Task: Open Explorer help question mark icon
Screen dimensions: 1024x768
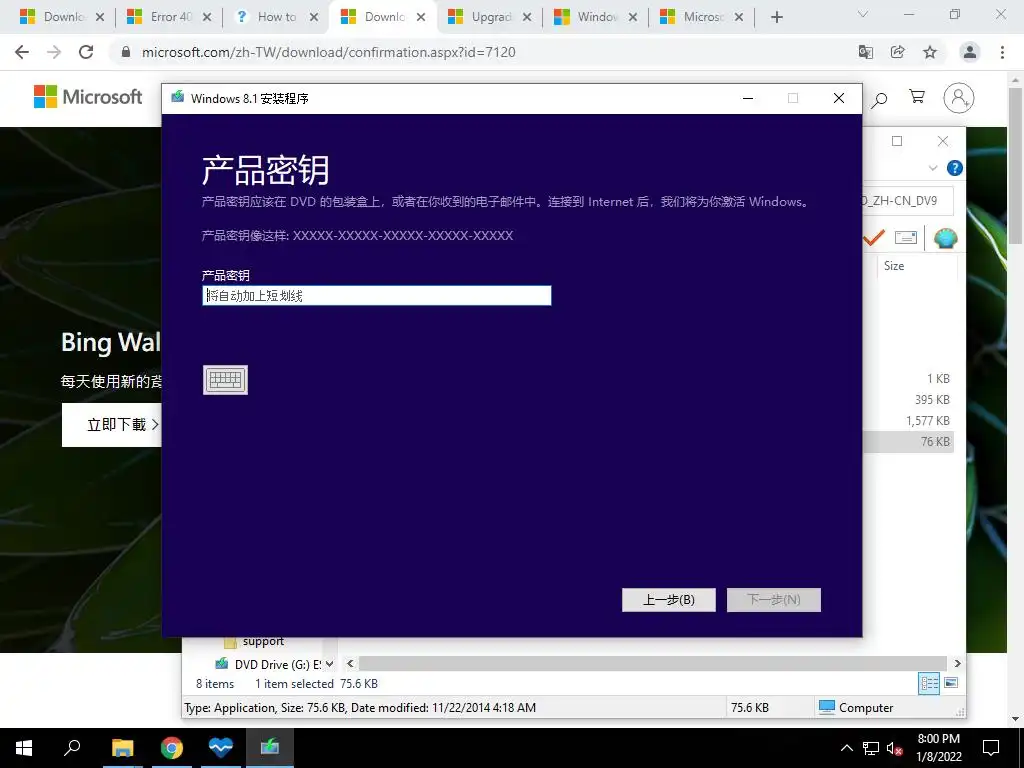Action: (x=955, y=168)
